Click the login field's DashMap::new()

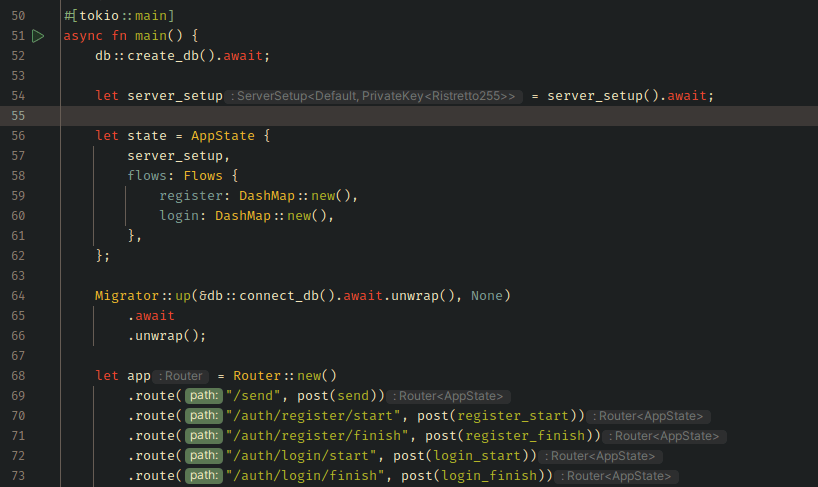271,216
